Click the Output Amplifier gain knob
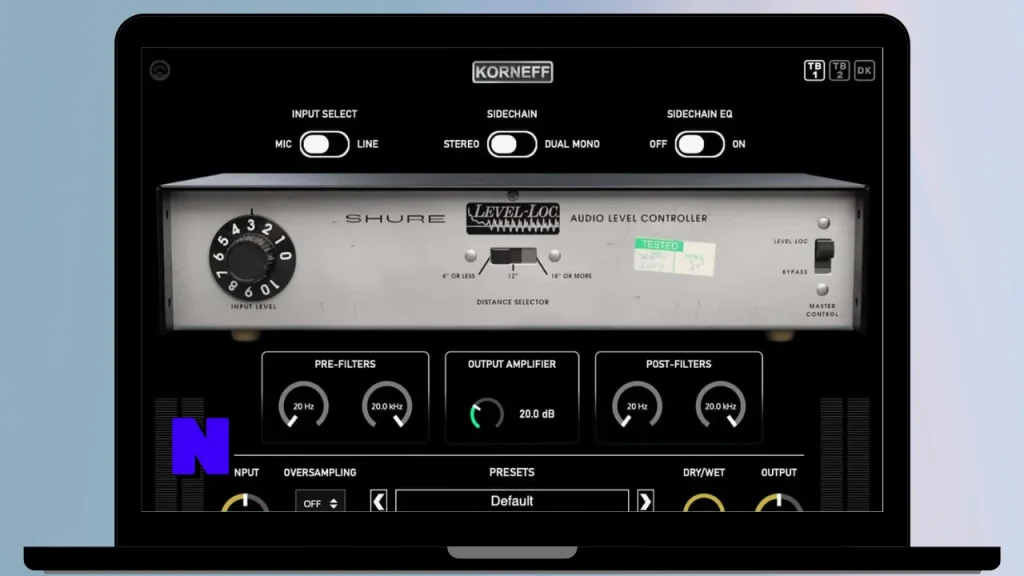Image resolution: width=1024 pixels, height=576 pixels. [487, 413]
